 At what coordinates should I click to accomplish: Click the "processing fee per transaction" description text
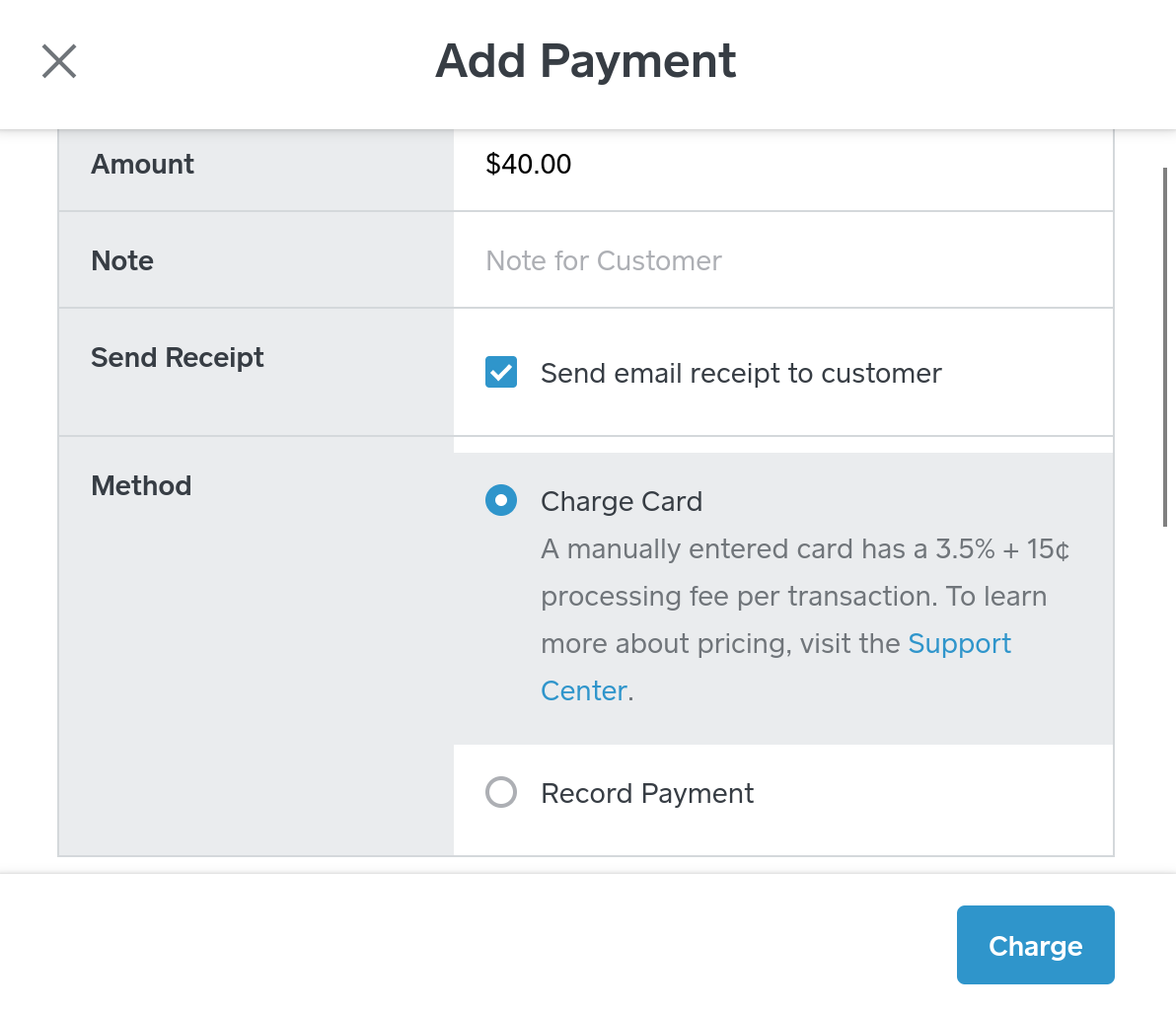[738, 597]
